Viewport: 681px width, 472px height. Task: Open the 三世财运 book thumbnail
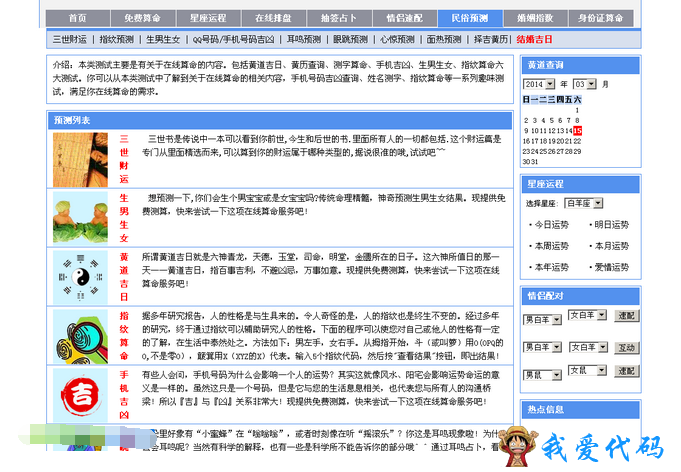click(80, 160)
